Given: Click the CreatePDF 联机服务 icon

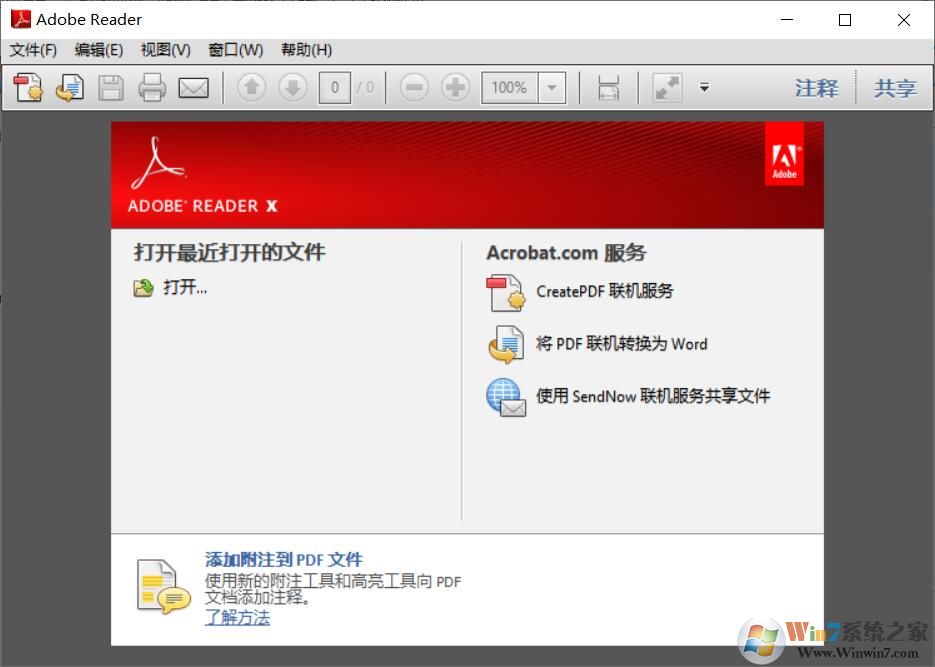Looking at the screenshot, I should click(505, 292).
